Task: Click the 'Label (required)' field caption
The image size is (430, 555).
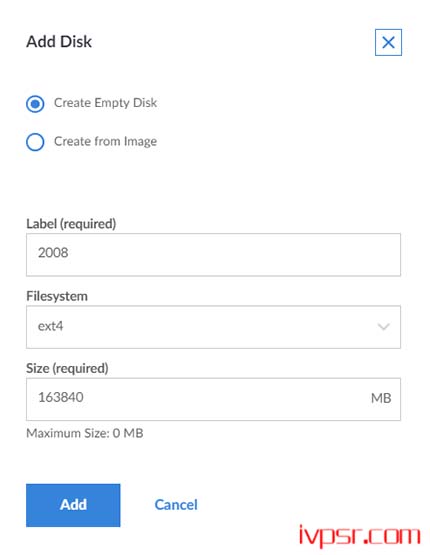Action: pos(71,224)
